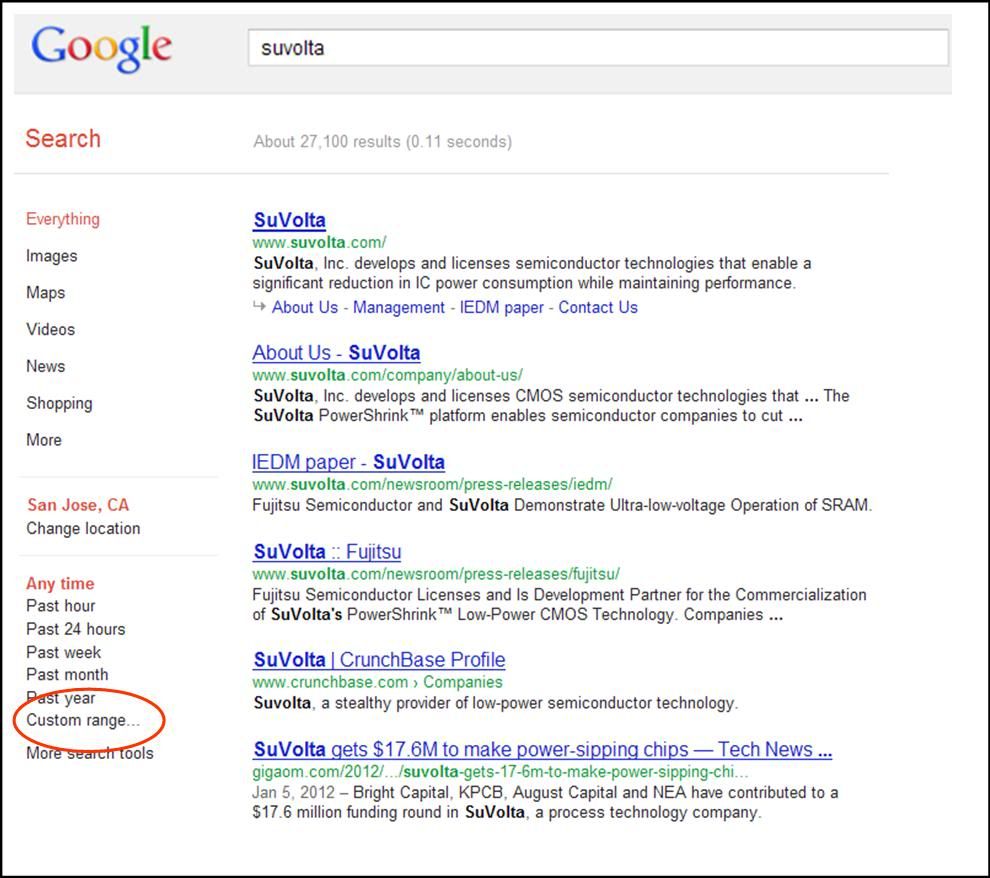Expand More search tools

[90, 753]
